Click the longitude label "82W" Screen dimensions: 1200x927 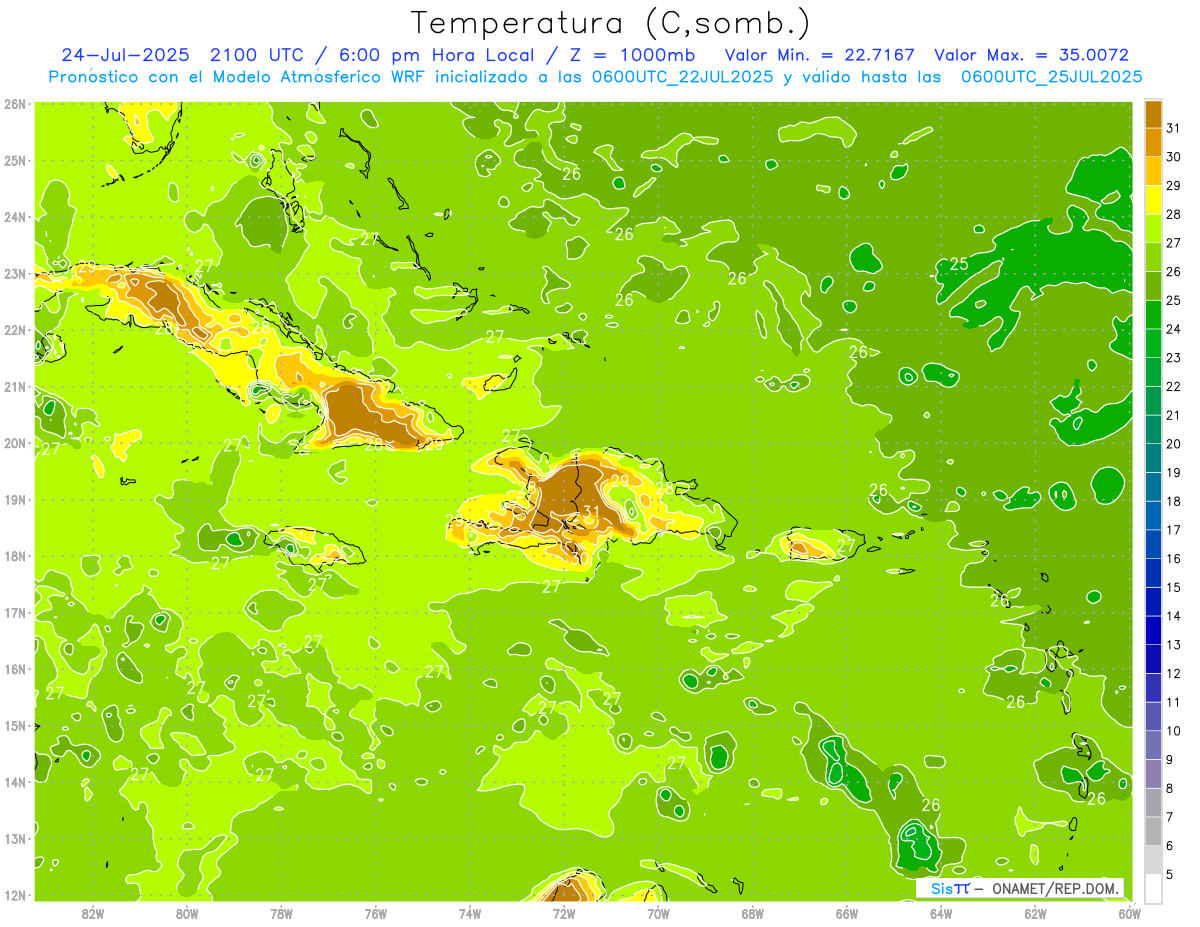[x=93, y=913]
